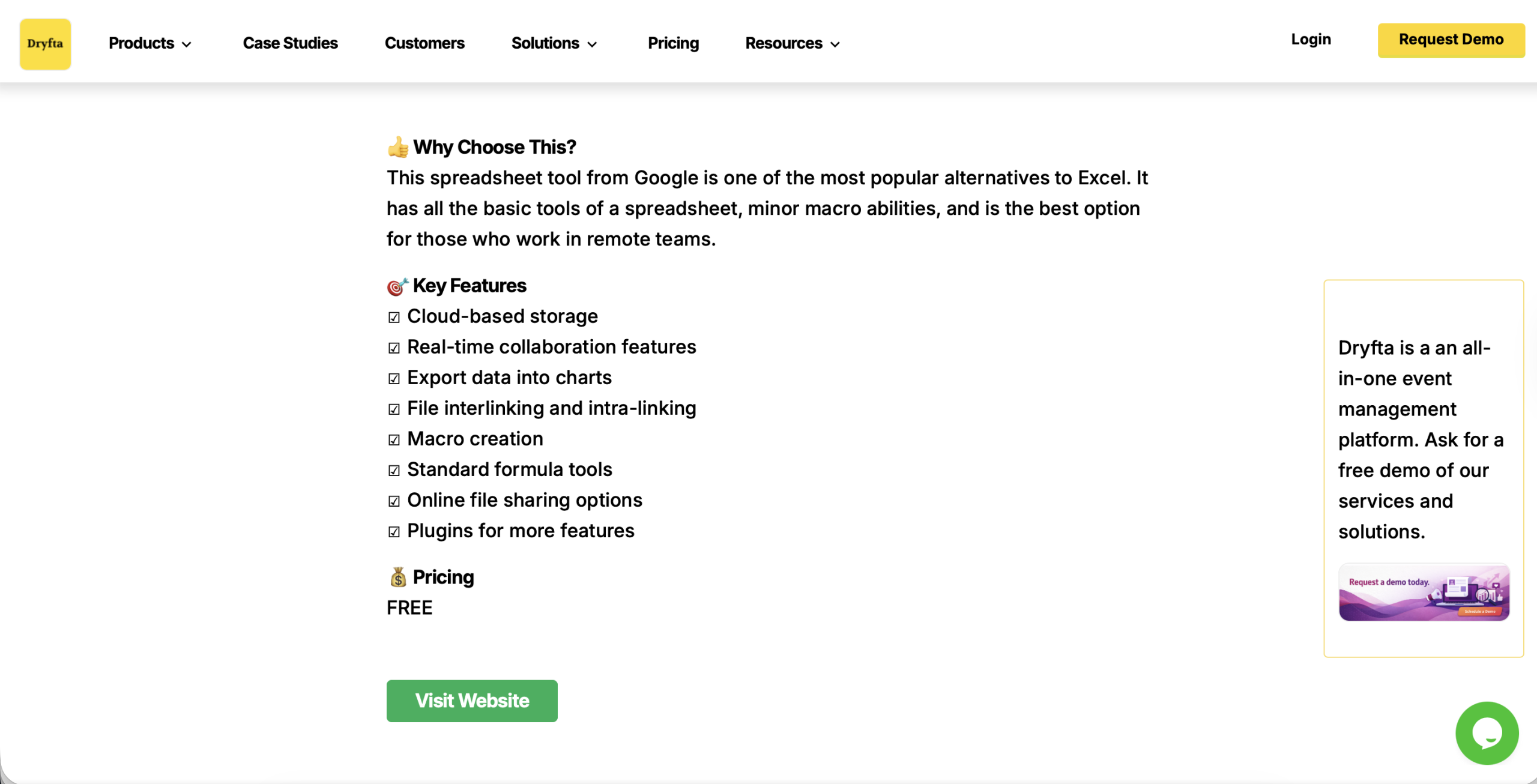This screenshot has width=1537, height=784.
Task: Expand the Resources dropdown
Action: point(791,43)
